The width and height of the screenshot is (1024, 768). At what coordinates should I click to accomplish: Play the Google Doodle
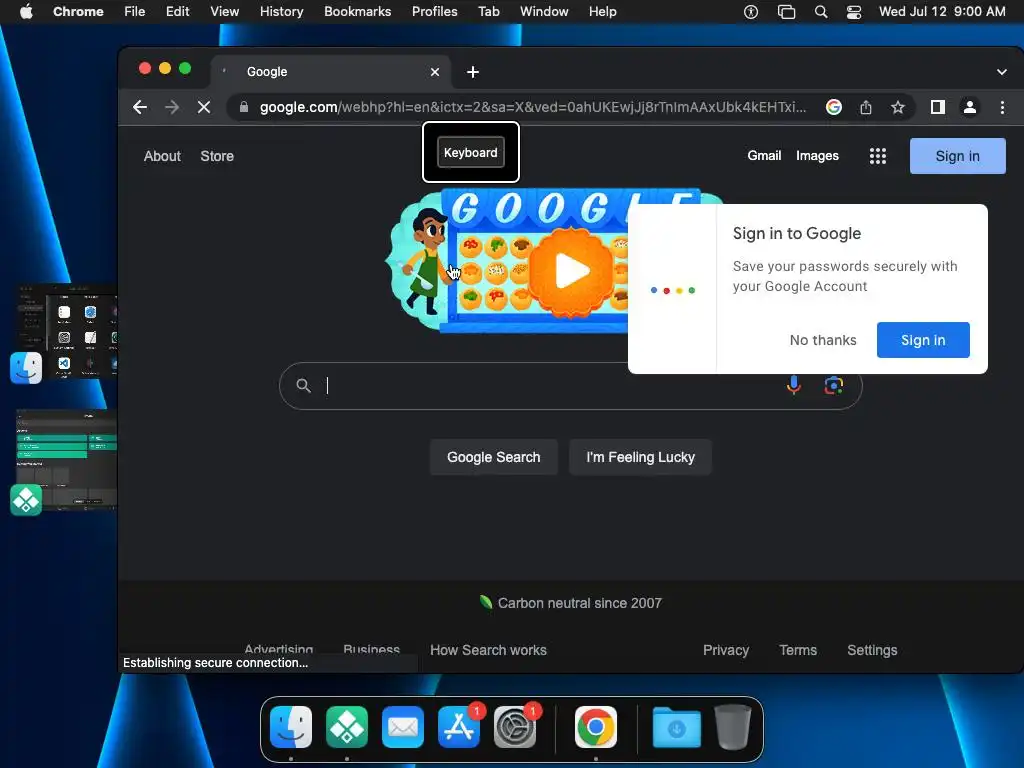coord(571,270)
